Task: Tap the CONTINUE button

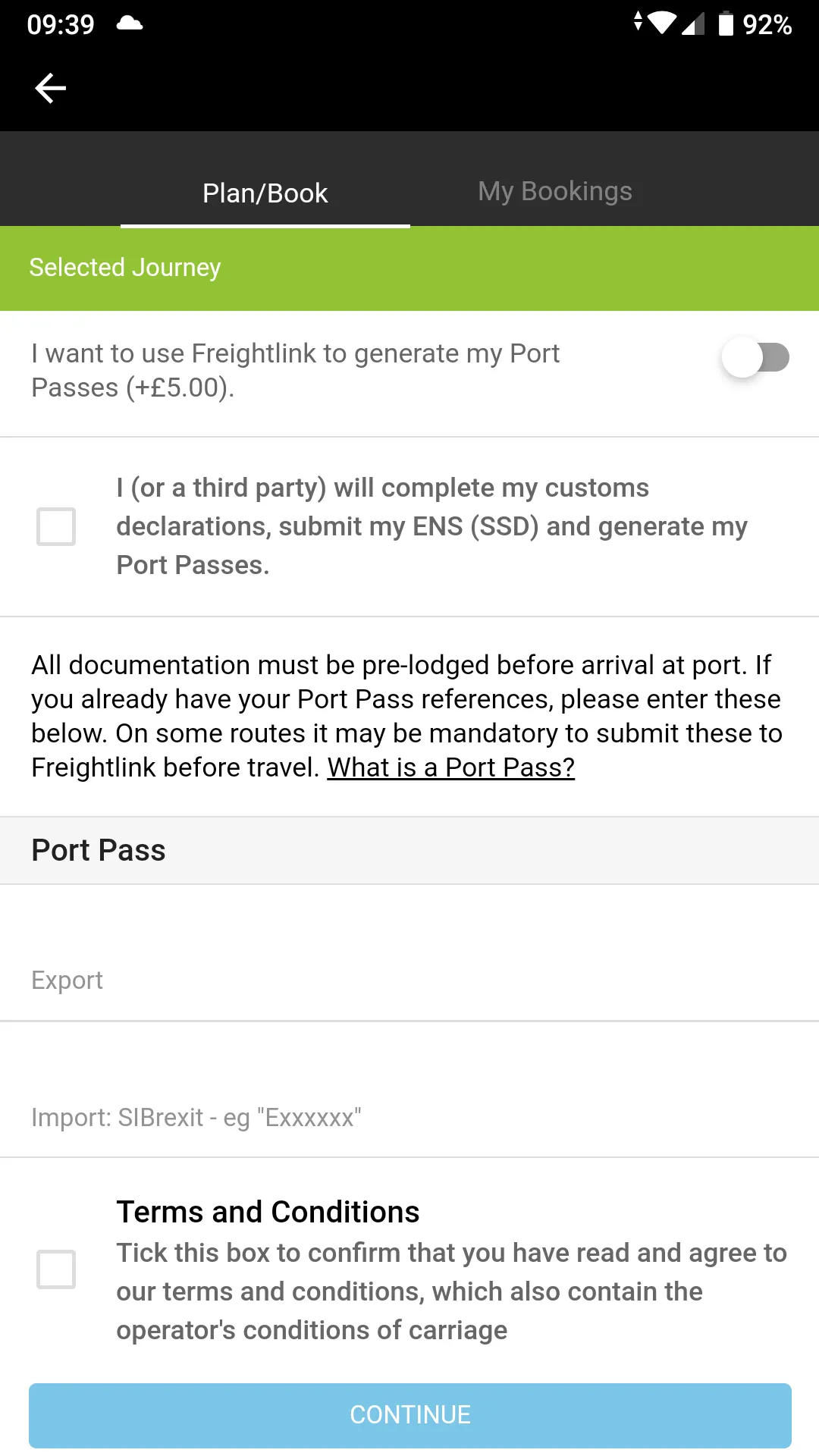Action: click(x=410, y=1415)
